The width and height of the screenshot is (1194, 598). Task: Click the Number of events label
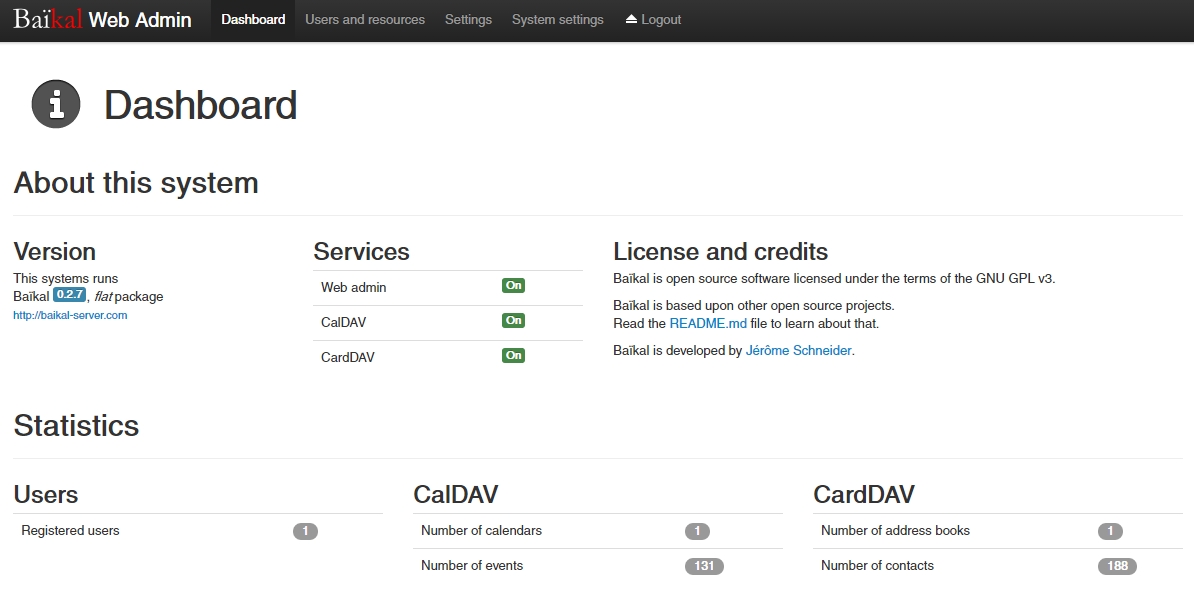point(472,566)
